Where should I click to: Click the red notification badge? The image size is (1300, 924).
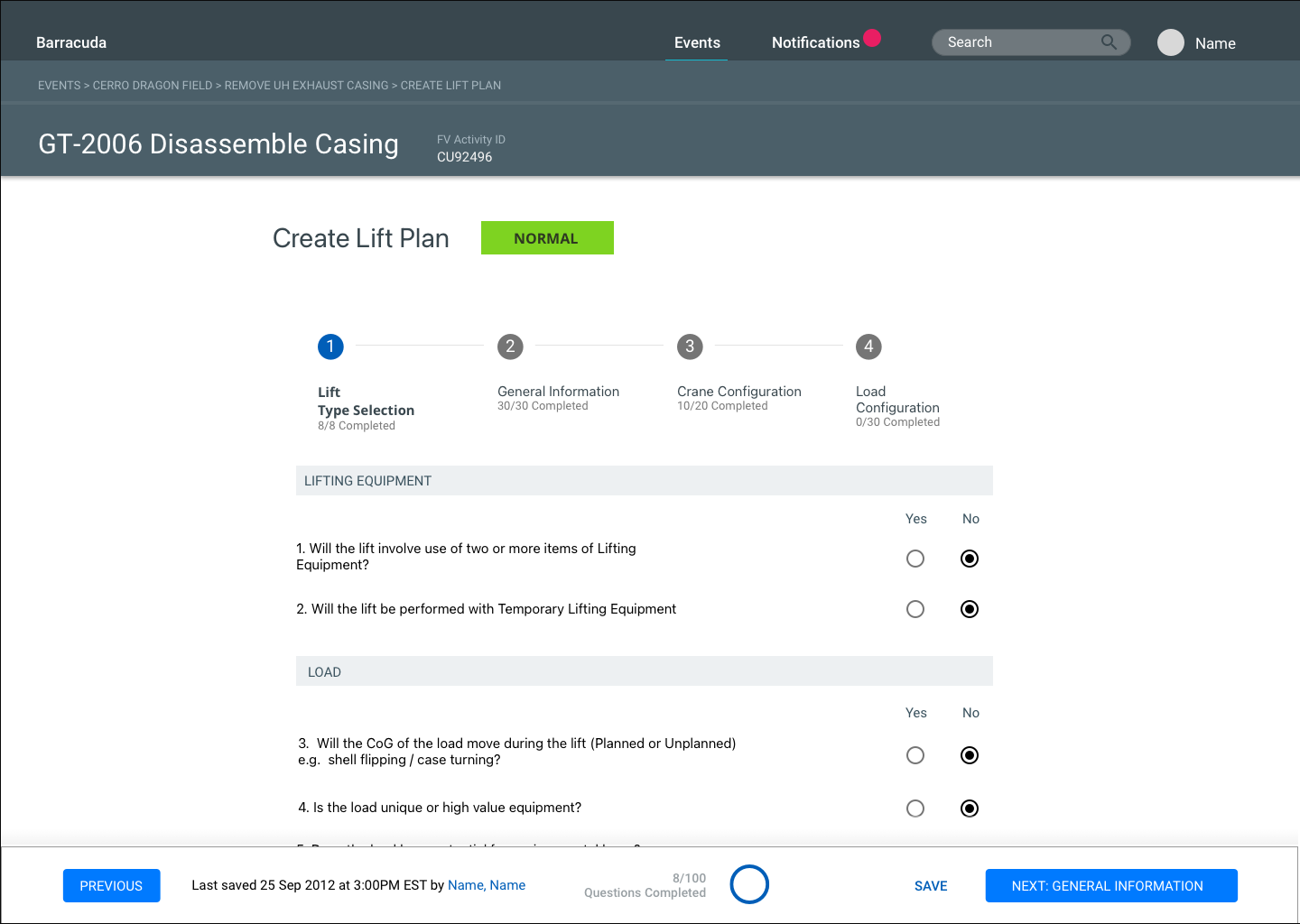click(x=872, y=38)
